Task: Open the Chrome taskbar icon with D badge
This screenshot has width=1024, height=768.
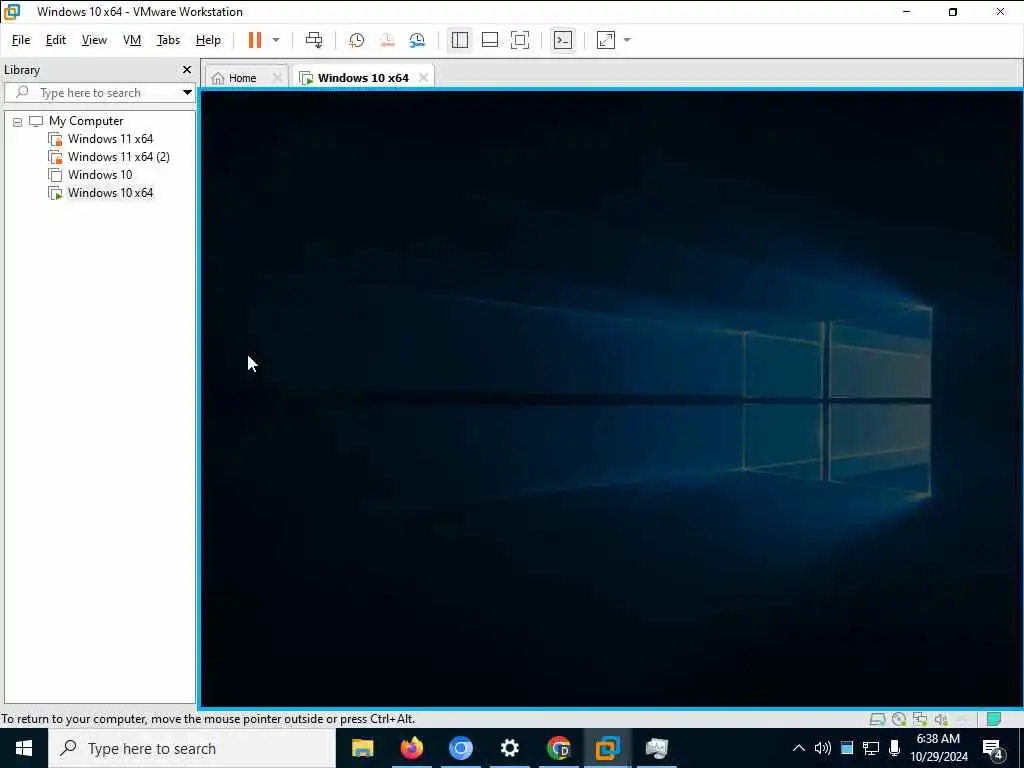Action: 558,748
